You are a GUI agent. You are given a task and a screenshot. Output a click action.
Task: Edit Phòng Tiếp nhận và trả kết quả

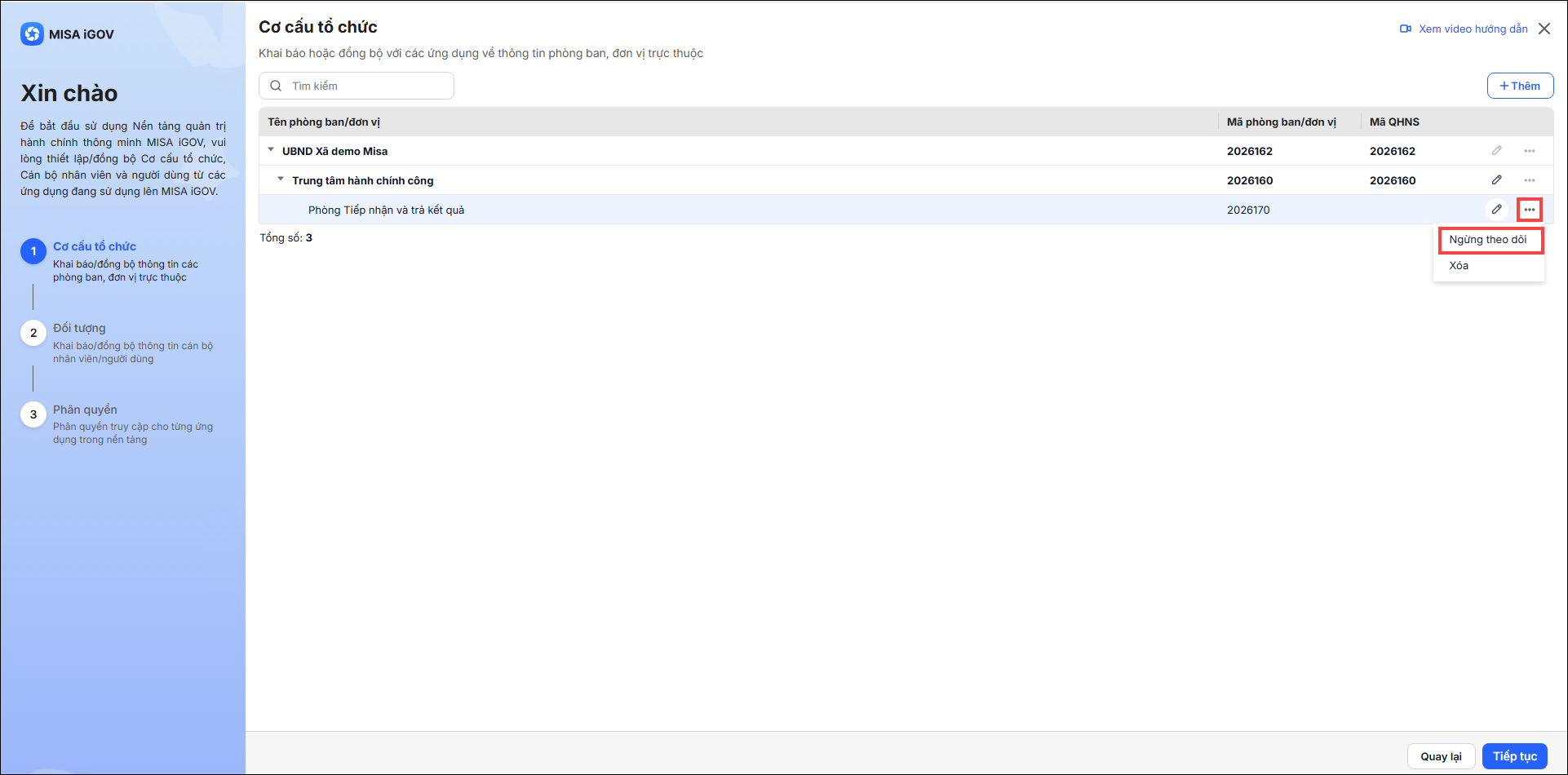(x=1496, y=210)
